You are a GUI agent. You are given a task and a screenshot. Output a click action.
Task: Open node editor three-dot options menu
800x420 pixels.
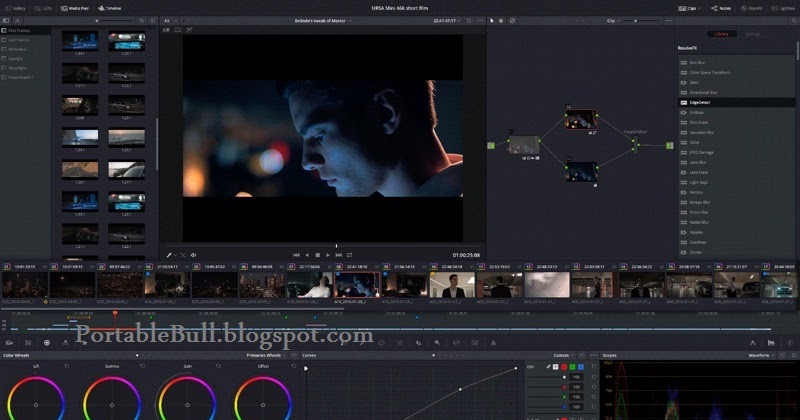[x=668, y=21]
